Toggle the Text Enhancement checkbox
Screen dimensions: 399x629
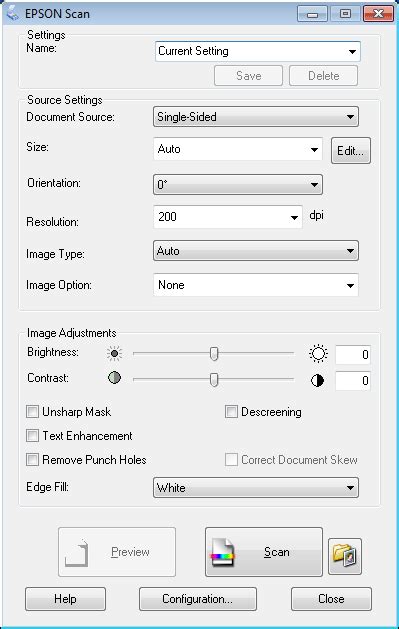click(32, 436)
